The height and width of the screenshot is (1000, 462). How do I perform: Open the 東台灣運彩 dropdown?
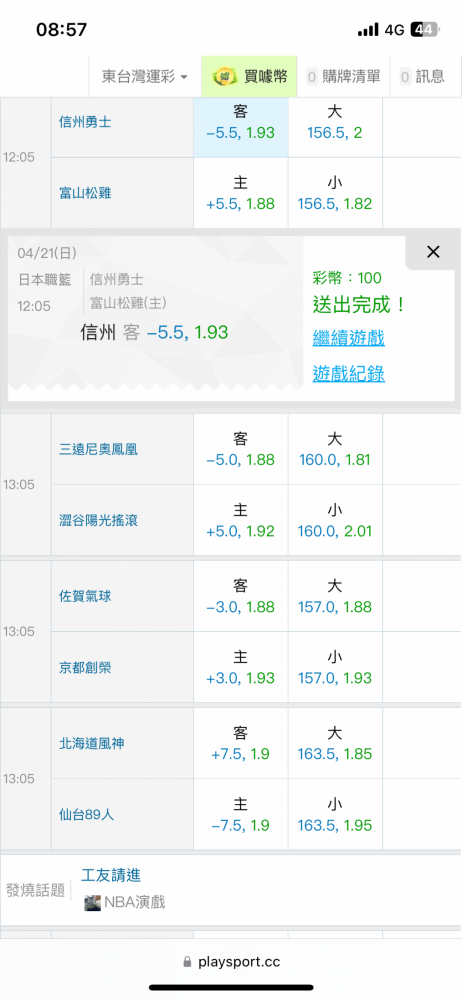145,77
